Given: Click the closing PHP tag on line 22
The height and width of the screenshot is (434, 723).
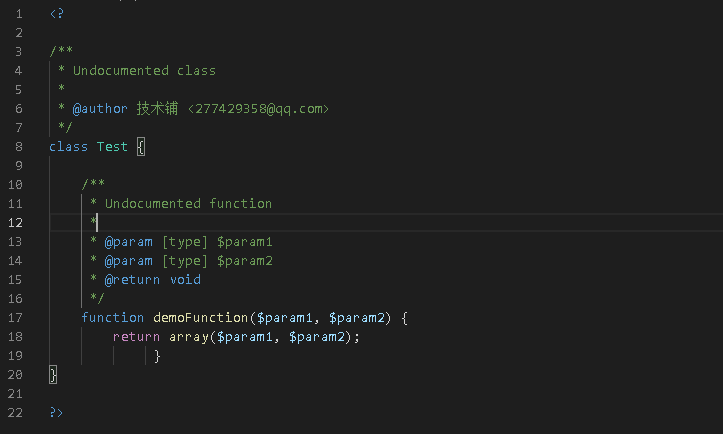Looking at the screenshot, I should 56,412.
